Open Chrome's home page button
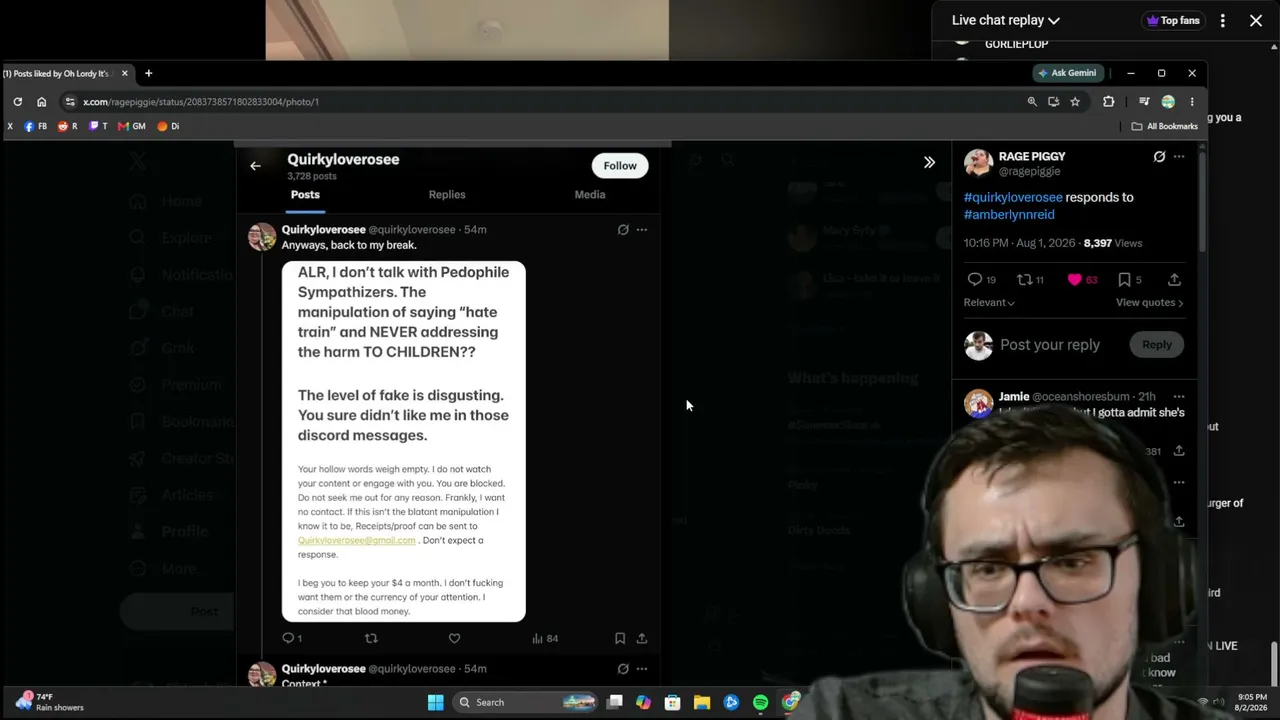 (x=41, y=101)
